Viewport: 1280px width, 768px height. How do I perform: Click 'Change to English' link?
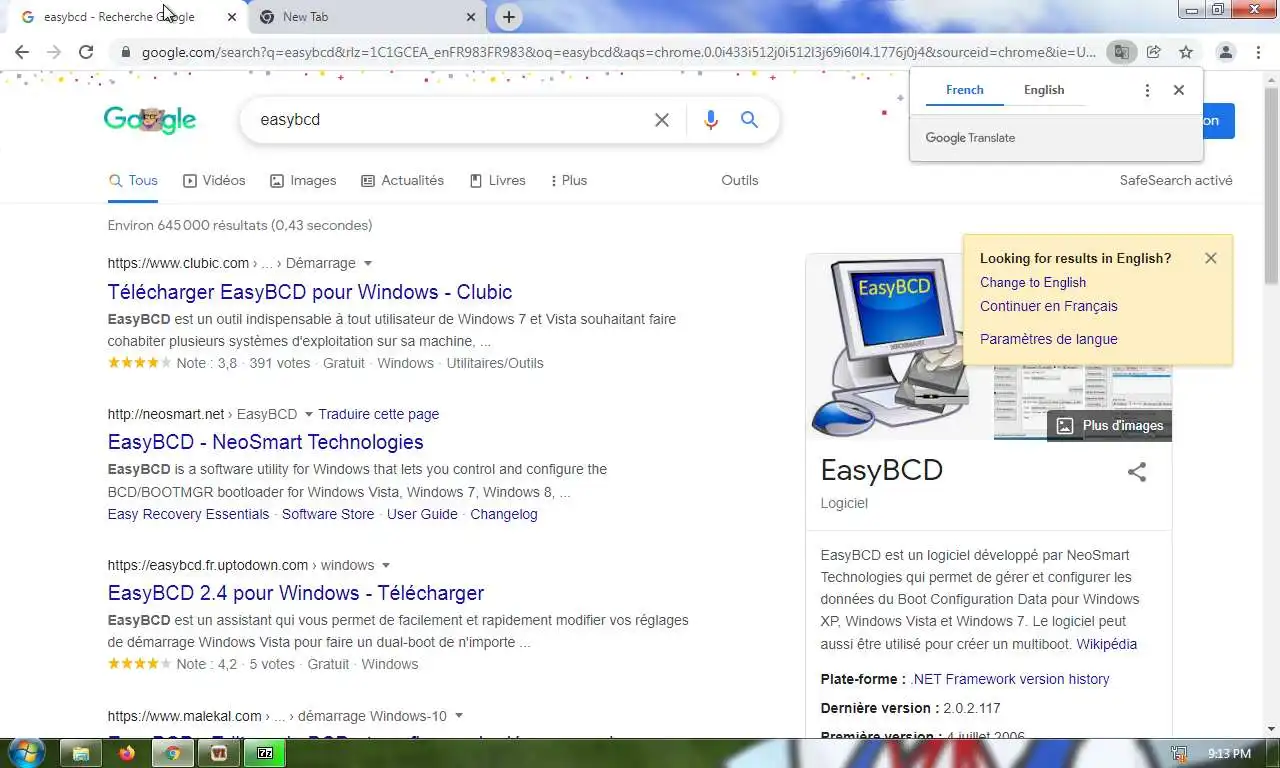(x=1033, y=283)
